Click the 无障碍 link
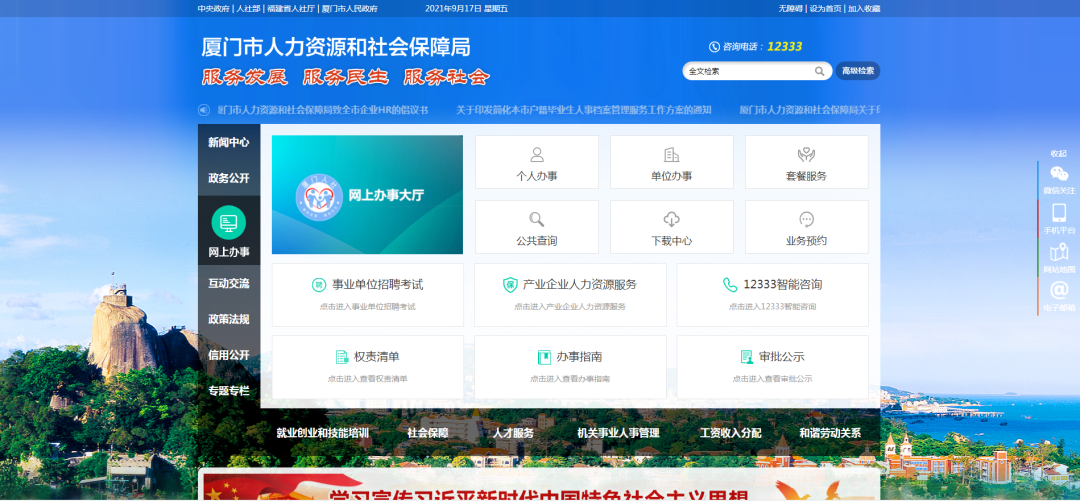The height and width of the screenshot is (501, 1080). [x=791, y=9]
